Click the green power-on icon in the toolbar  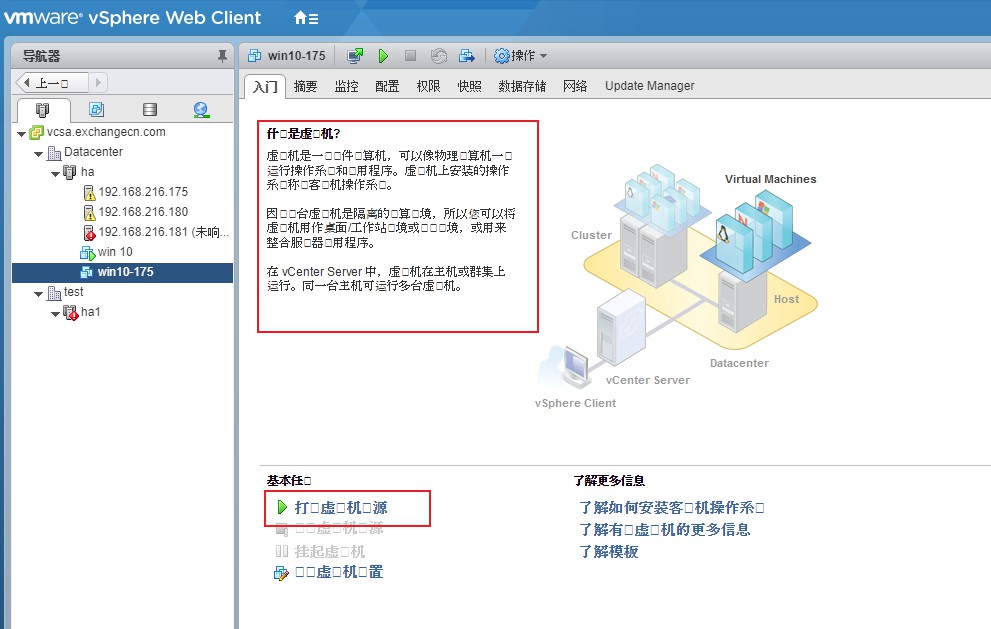383,56
